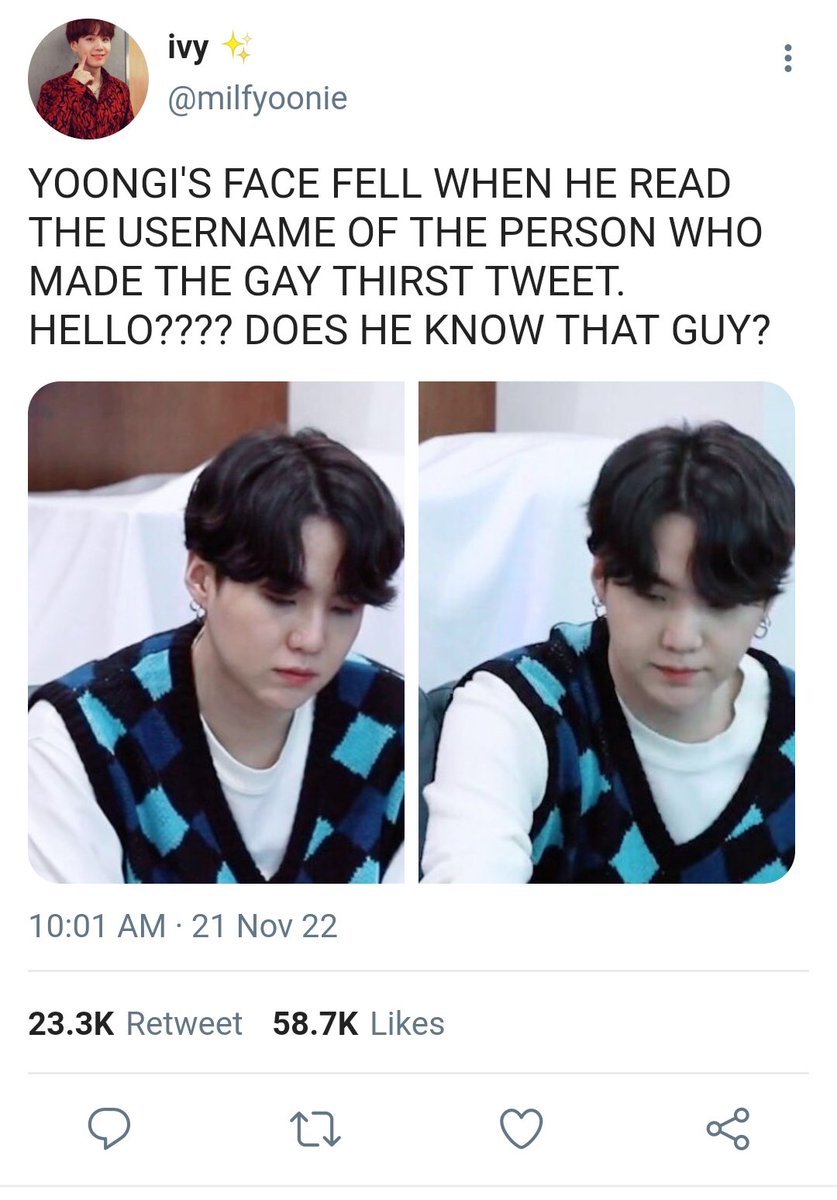Screen dimensions: 837x1200
Task: Open the reply speech bubble icon
Action: point(109,1129)
